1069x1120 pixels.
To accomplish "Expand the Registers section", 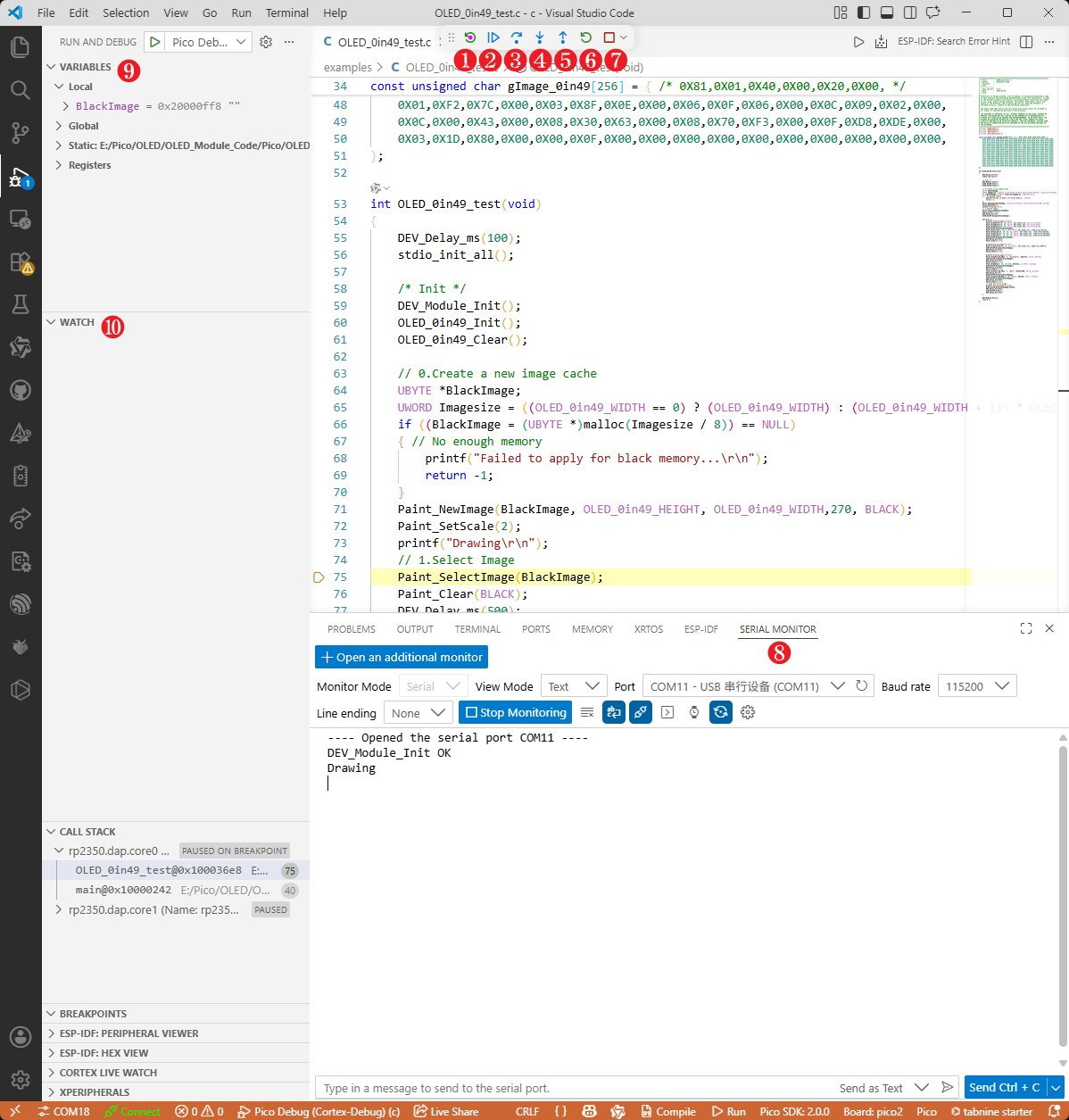I will point(59,165).
